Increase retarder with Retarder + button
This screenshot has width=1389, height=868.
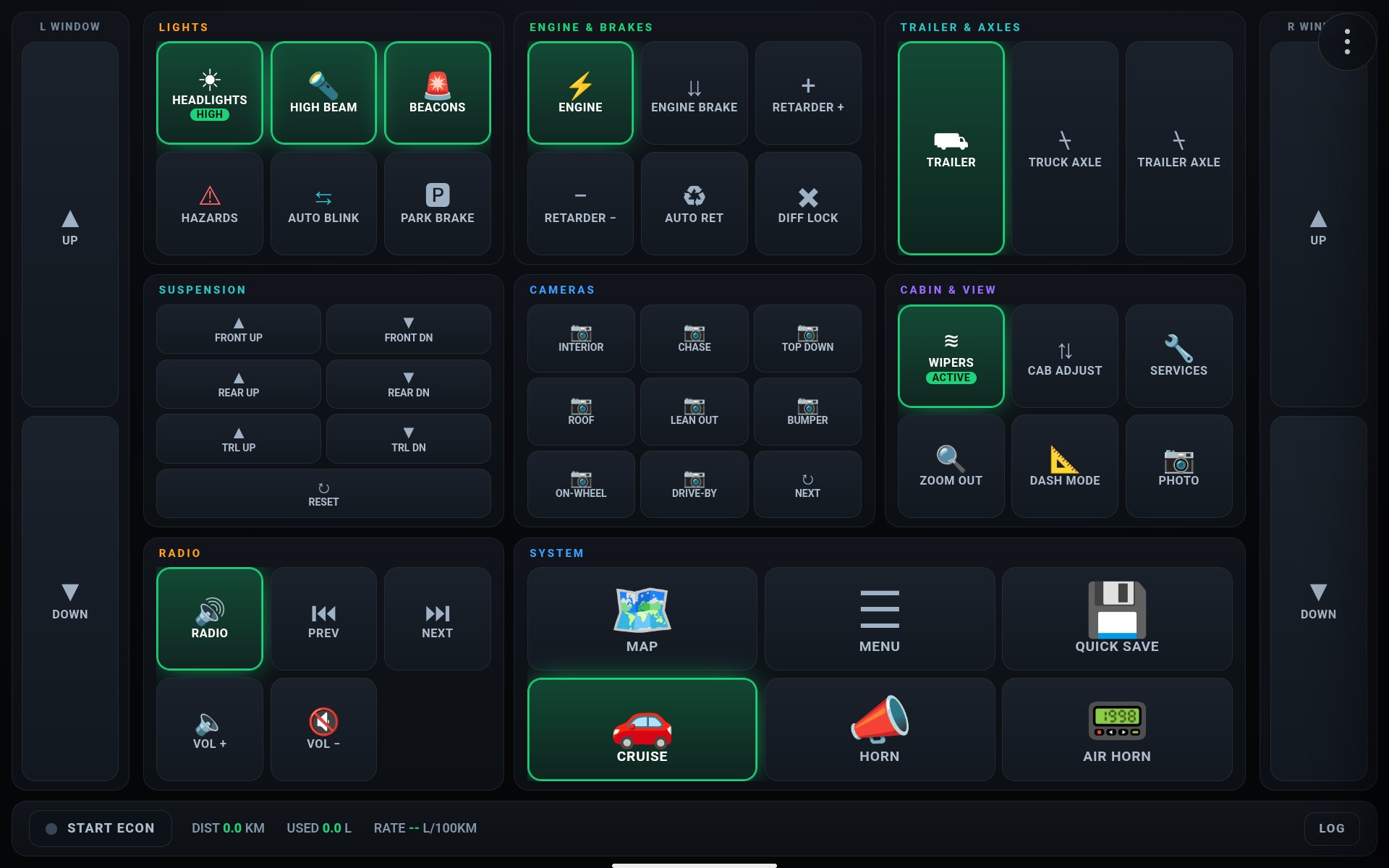[808, 93]
